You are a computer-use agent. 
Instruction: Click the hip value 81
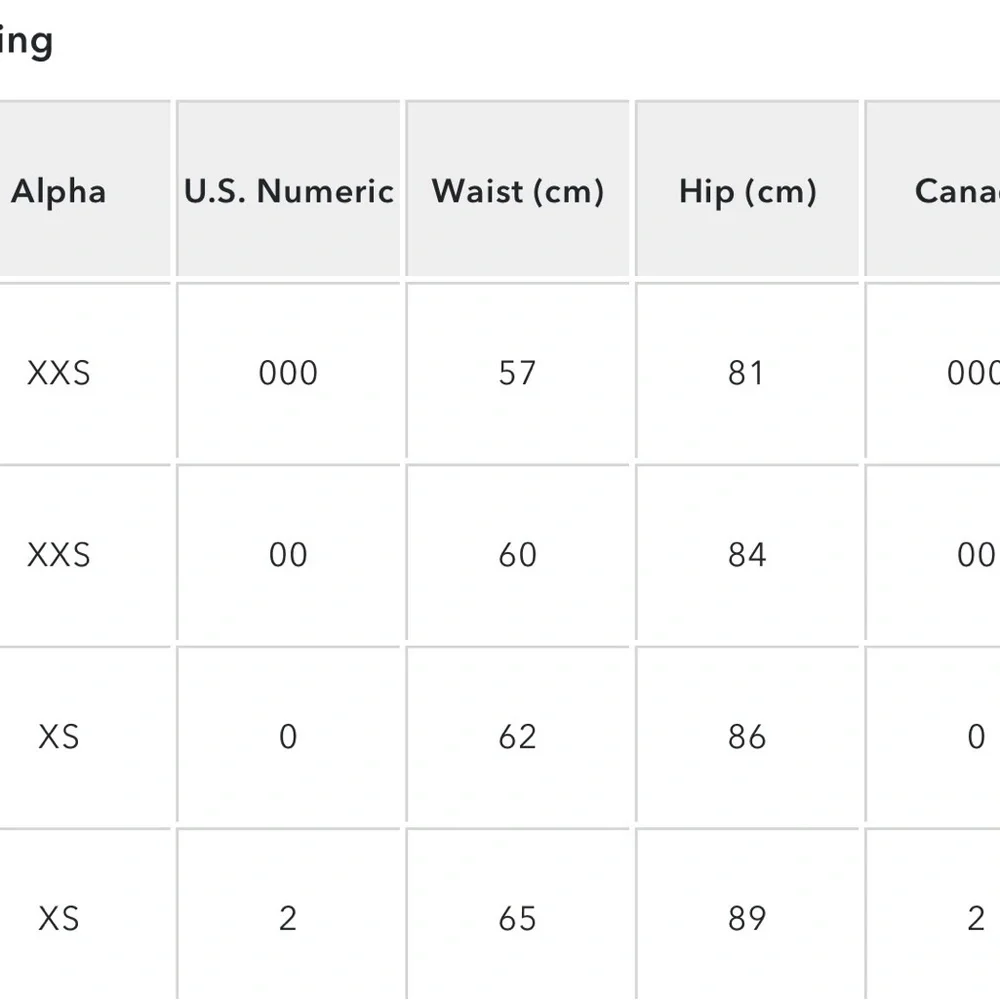click(747, 371)
